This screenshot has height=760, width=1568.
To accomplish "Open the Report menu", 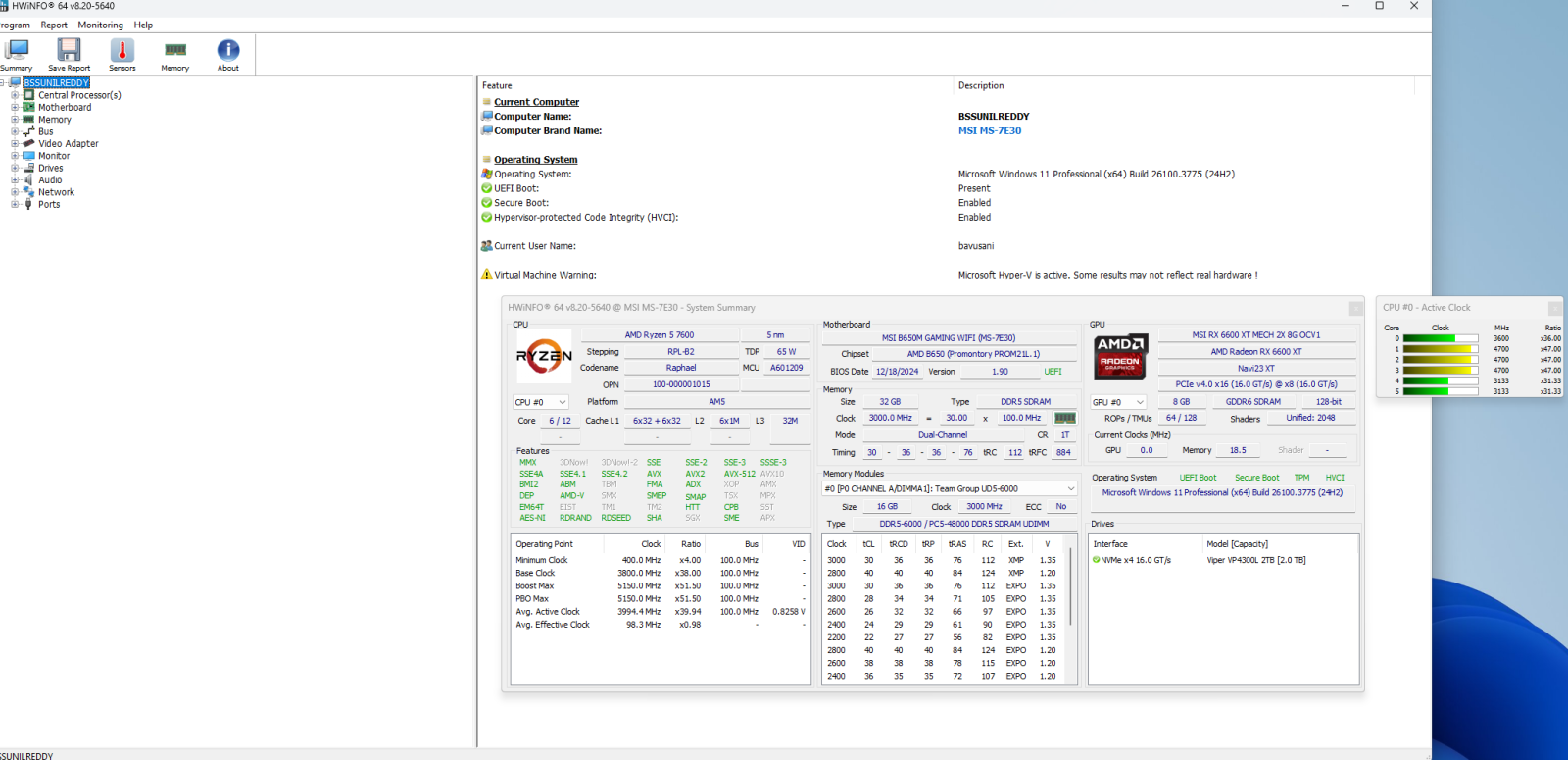I will (54, 25).
